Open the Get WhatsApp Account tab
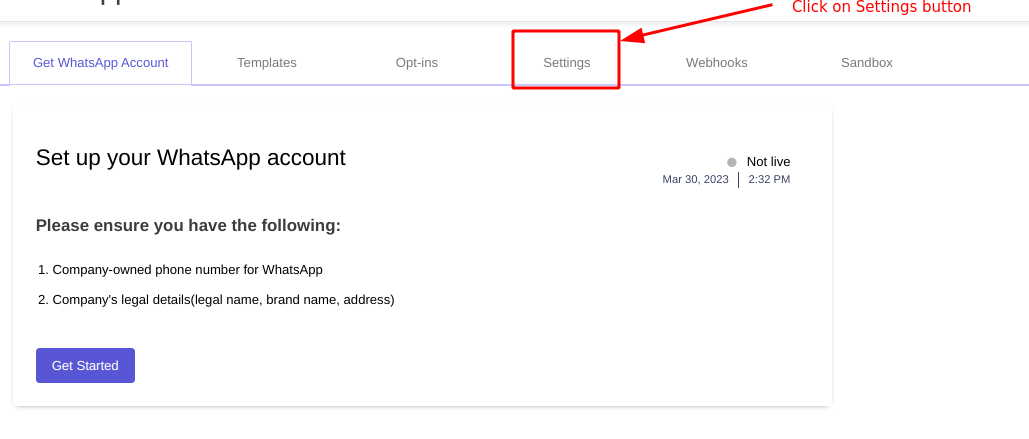Screen dimensions: 1029x439 coord(100,63)
